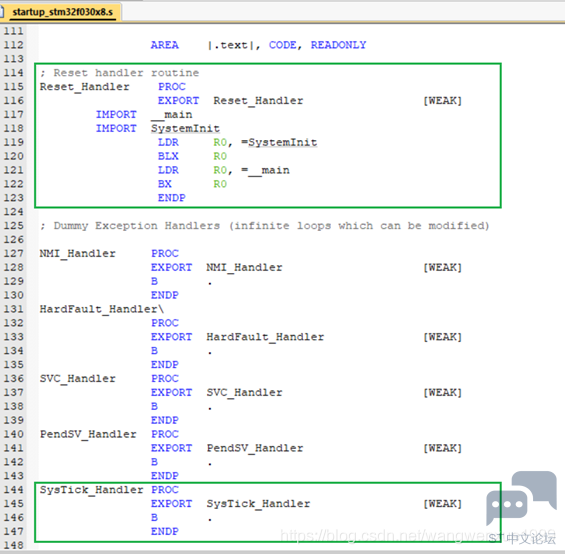Viewport: 565px width, 554px height.
Task: Click the '; Reset handler routine' comment
Action: pyautogui.click(x=119, y=73)
